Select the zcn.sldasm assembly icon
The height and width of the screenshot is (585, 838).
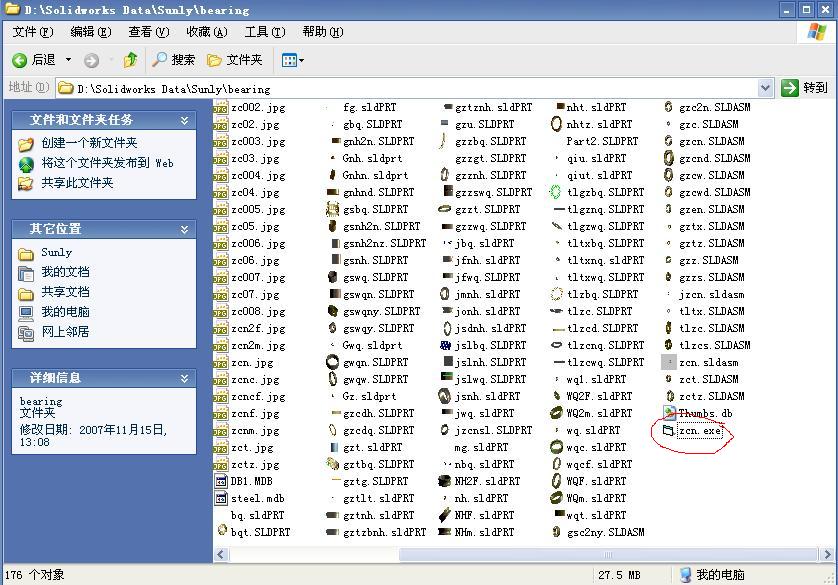(669, 362)
